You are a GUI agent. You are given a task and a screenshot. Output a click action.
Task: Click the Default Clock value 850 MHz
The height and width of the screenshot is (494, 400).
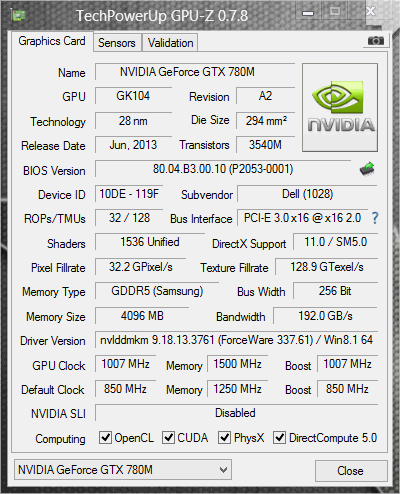pos(125,389)
